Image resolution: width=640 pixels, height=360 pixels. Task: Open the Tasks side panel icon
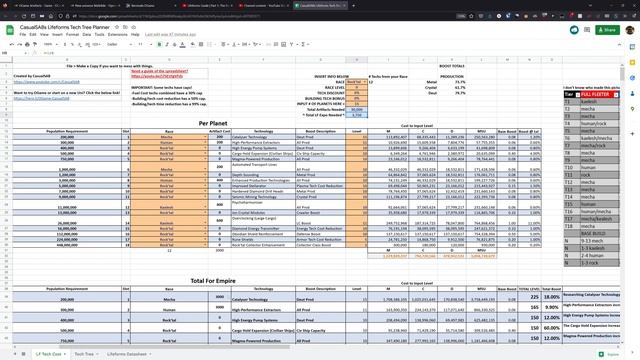pyautogui.click(x=632, y=78)
